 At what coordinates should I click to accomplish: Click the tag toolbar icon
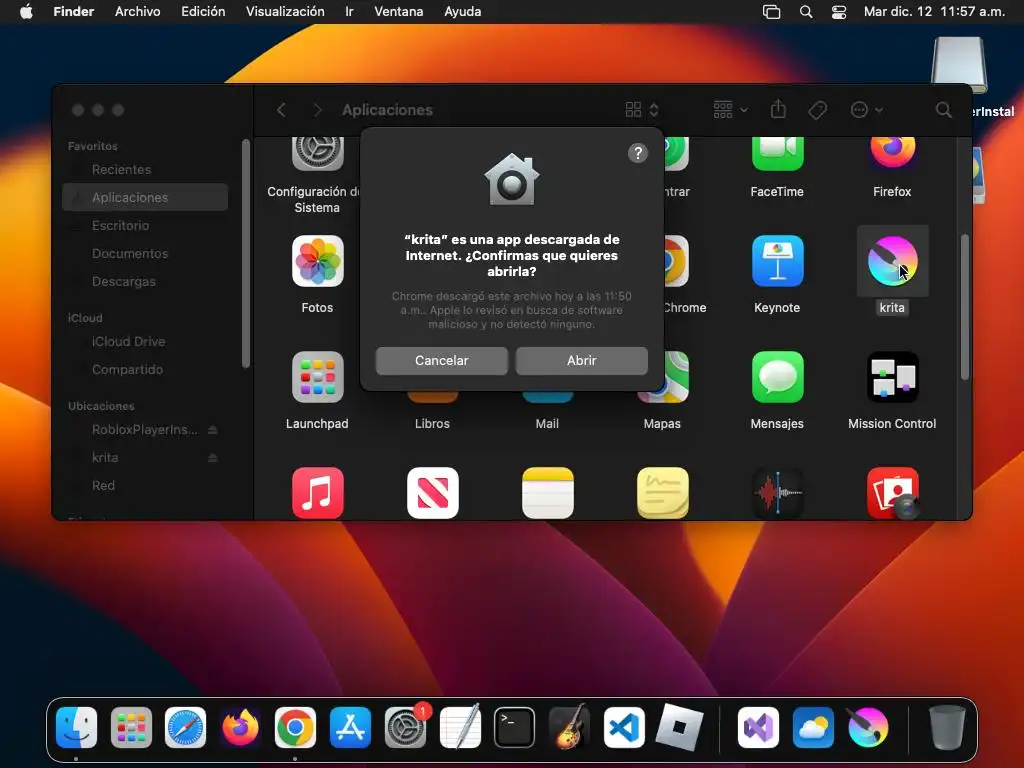(817, 110)
